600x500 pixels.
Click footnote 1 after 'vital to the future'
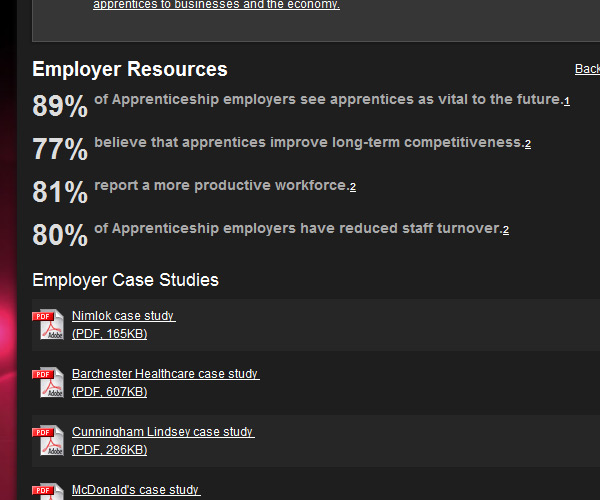click(x=567, y=102)
